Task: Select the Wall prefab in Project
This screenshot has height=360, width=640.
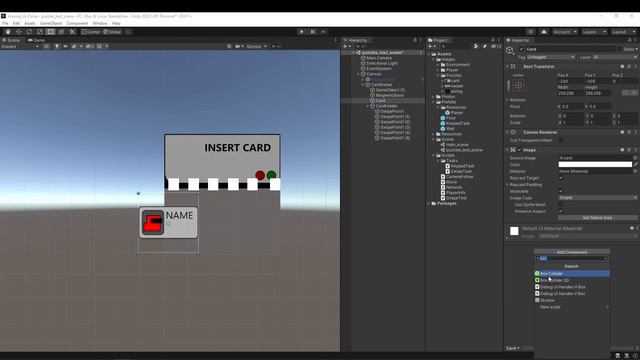Action: pos(450,128)
